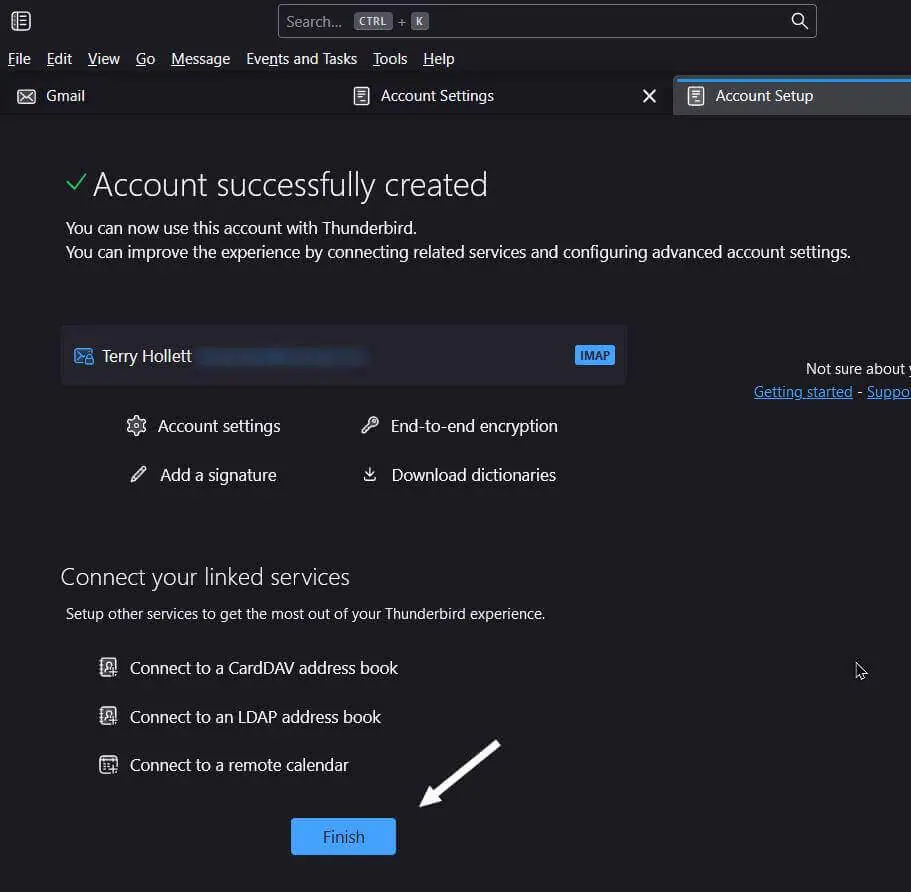Open the Tools menu

[390, 59]
